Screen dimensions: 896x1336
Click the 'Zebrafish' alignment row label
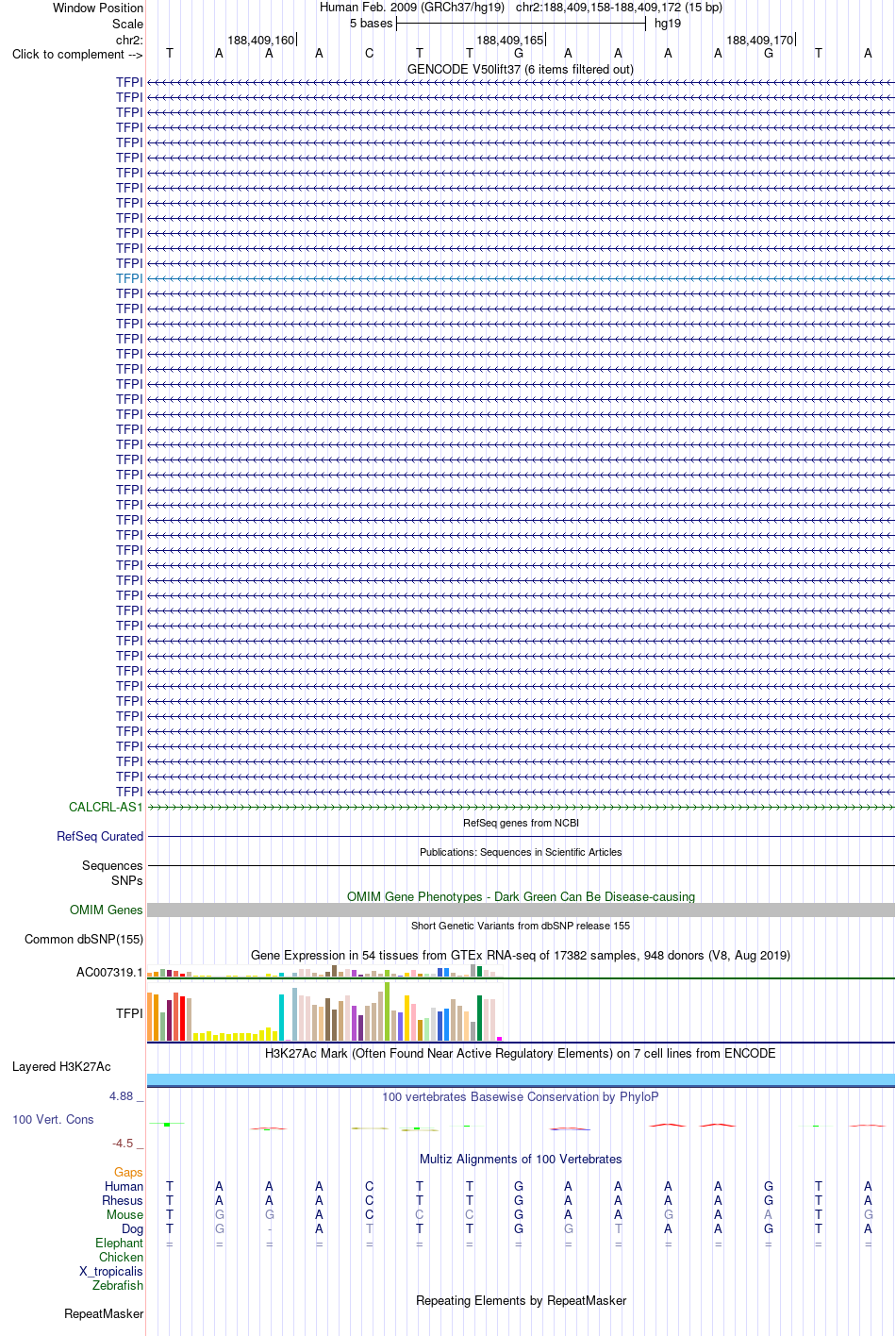[118, 1285]
